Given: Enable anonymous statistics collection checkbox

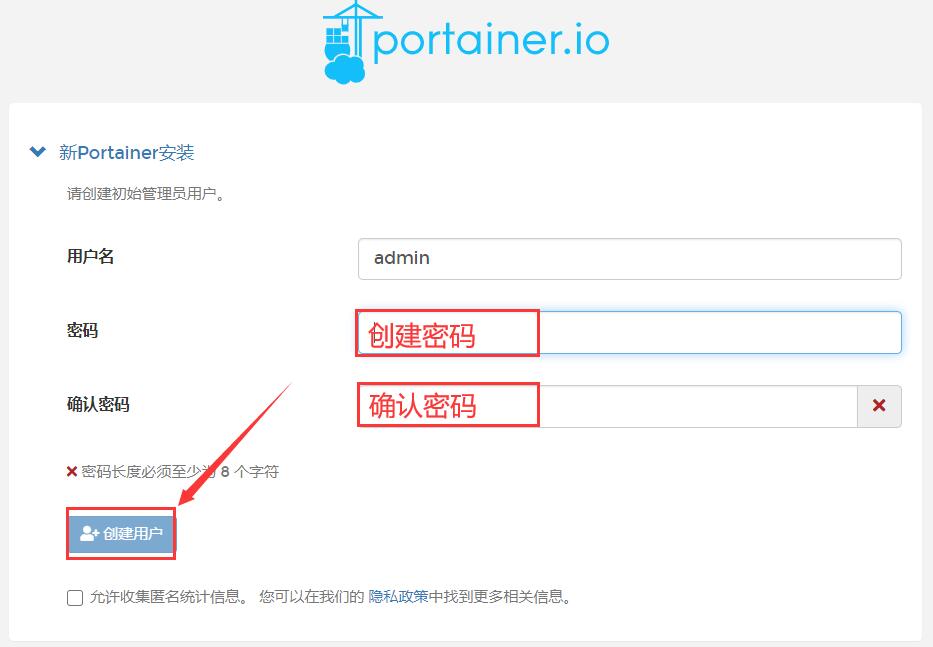Looking at the screenshot, I should coord(75,598).
